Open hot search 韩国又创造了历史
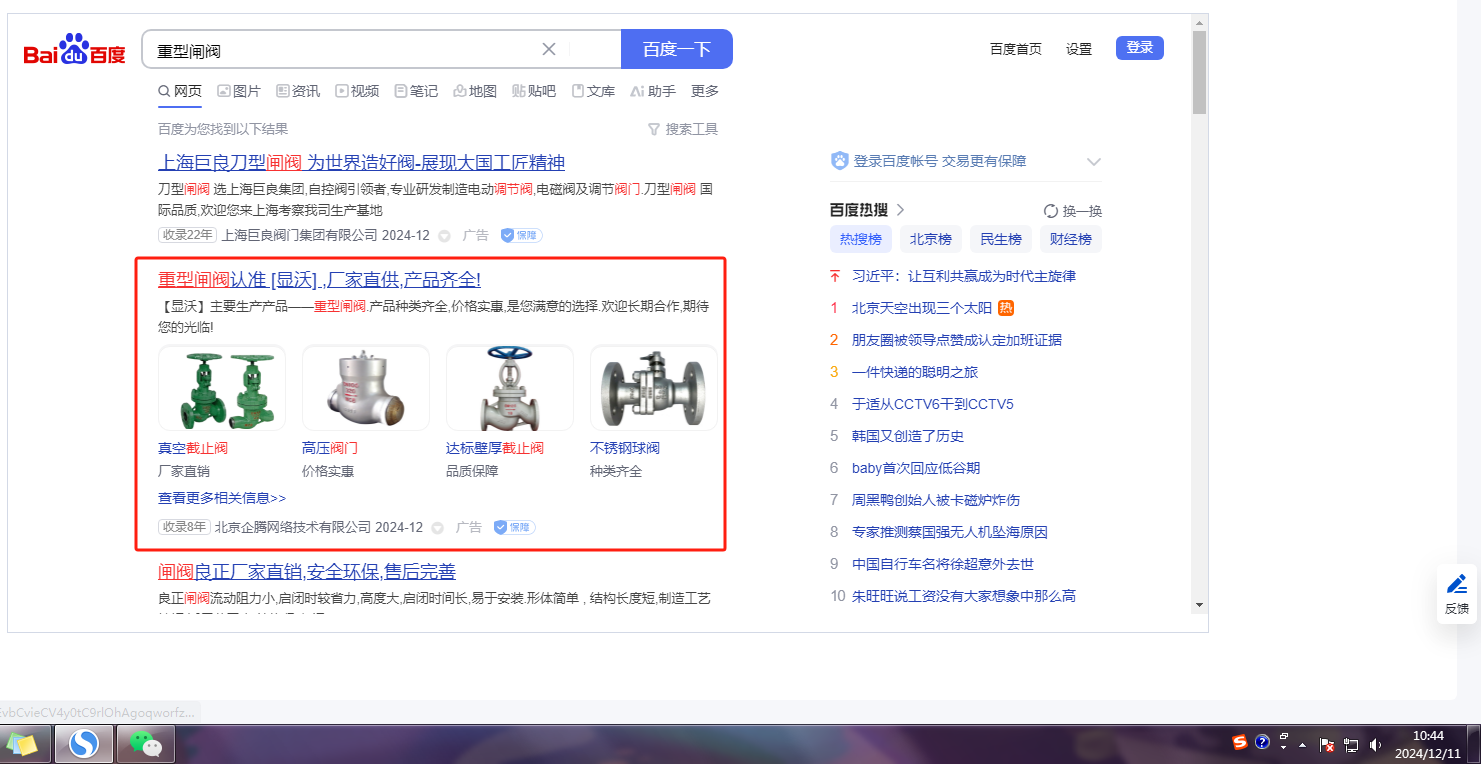 908,436
